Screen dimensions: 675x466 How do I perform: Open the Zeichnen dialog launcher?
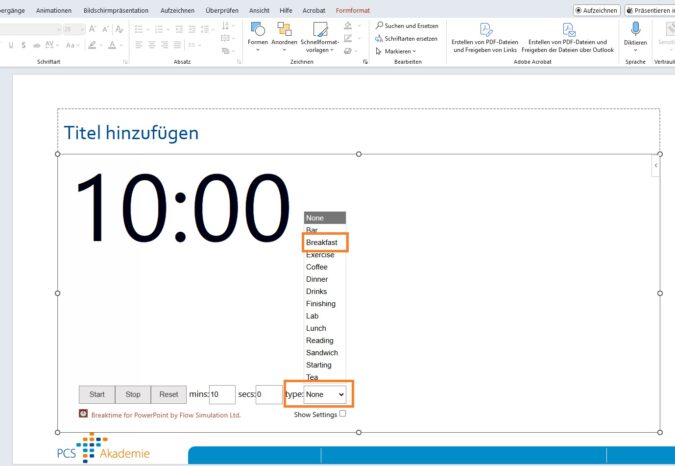tap(365, 62)
